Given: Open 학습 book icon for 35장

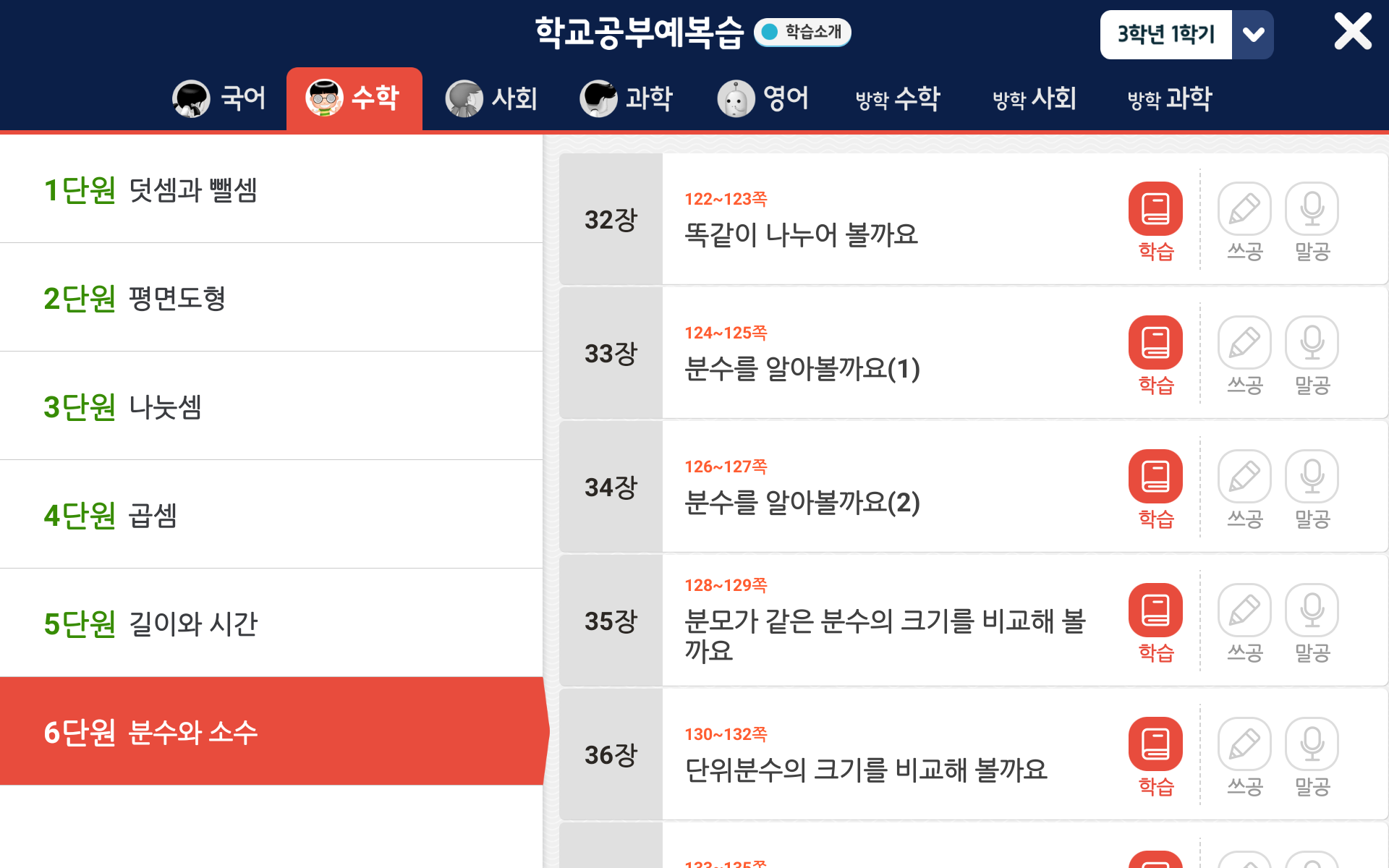Looking at the screenshot, I should pyautogui.click(x=1155, y=610).
